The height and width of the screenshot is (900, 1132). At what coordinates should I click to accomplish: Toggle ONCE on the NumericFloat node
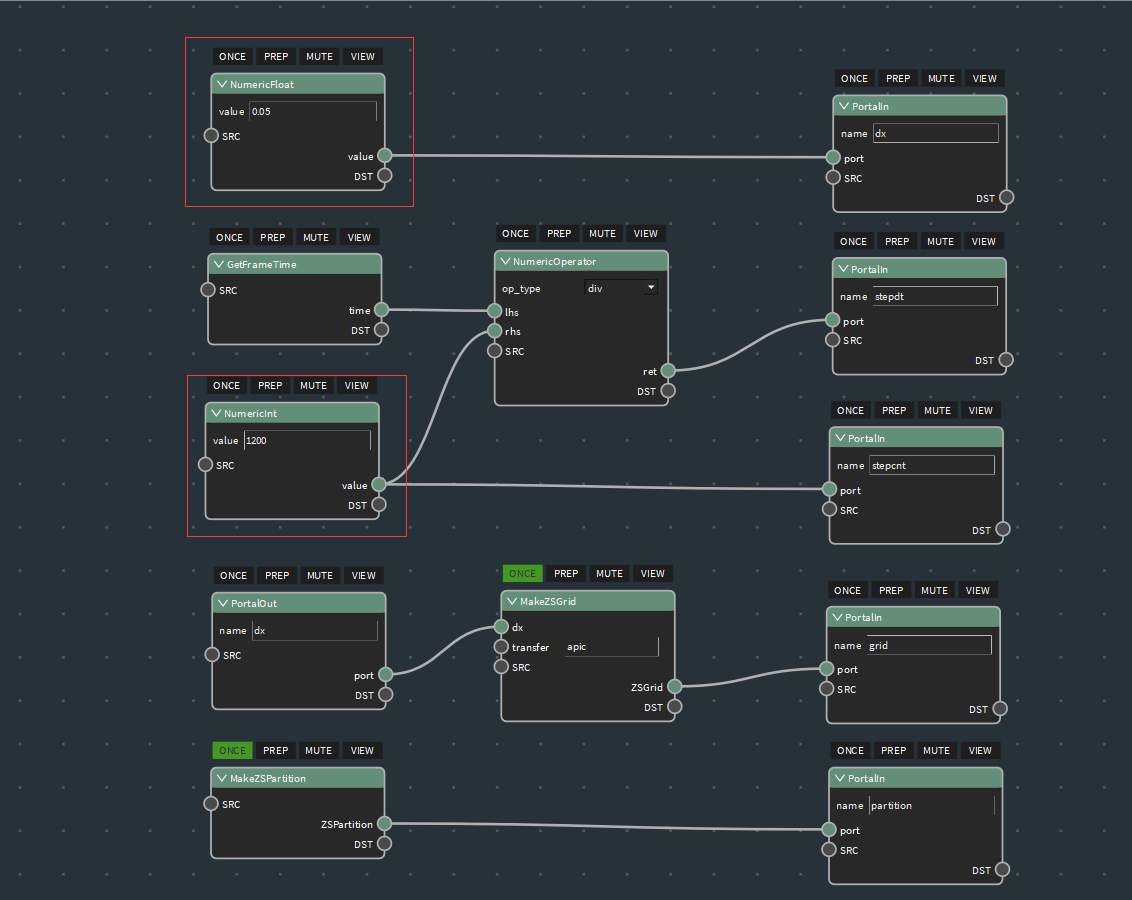[232, 56]
